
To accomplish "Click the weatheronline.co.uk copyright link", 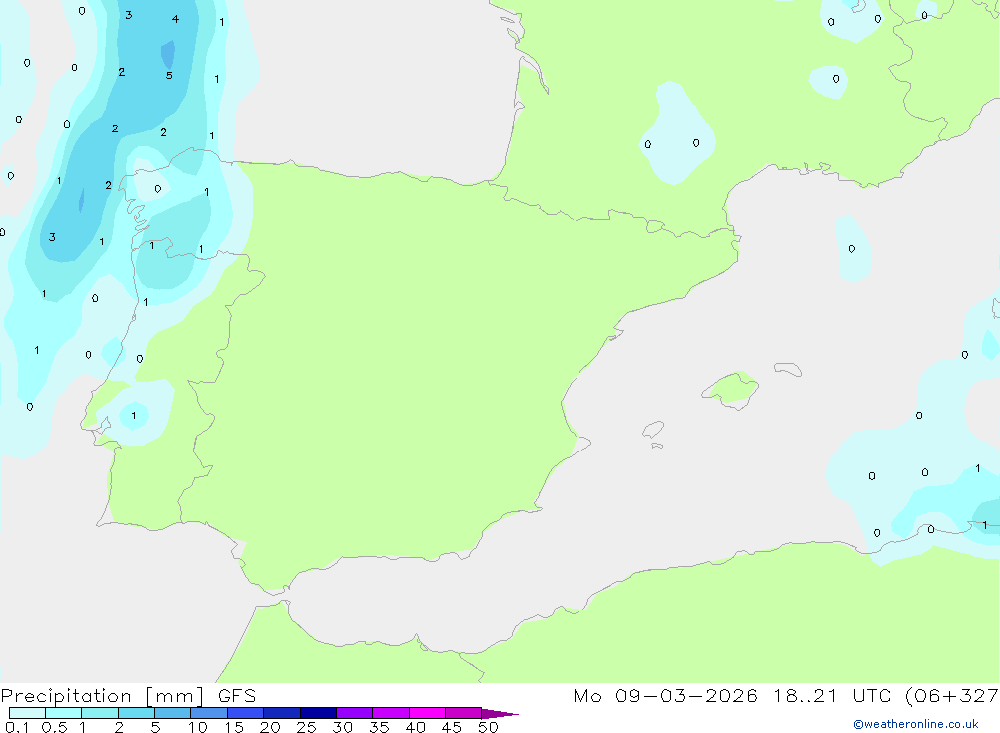I will 915,724.
